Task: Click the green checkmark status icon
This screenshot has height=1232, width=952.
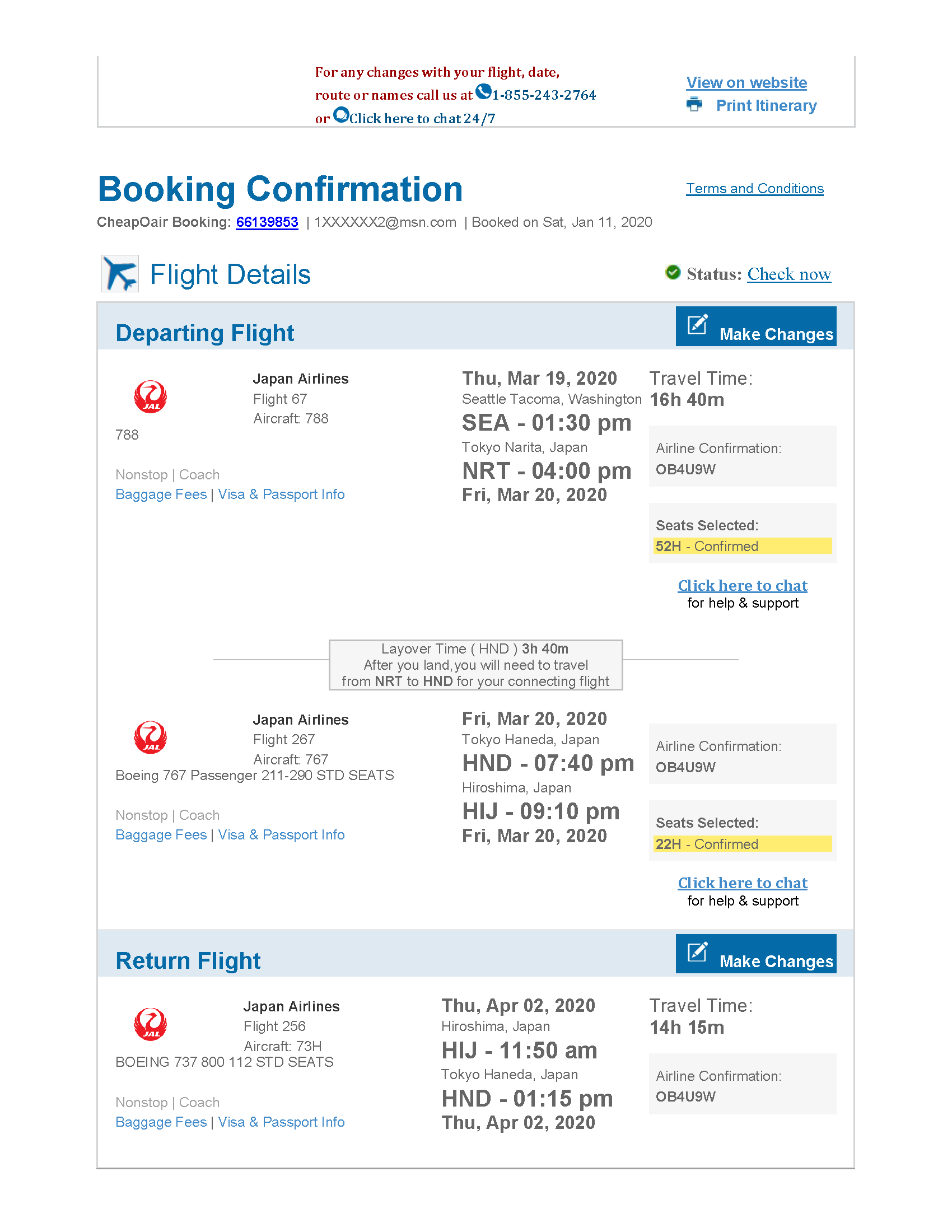Action: (x=673, y=273)
